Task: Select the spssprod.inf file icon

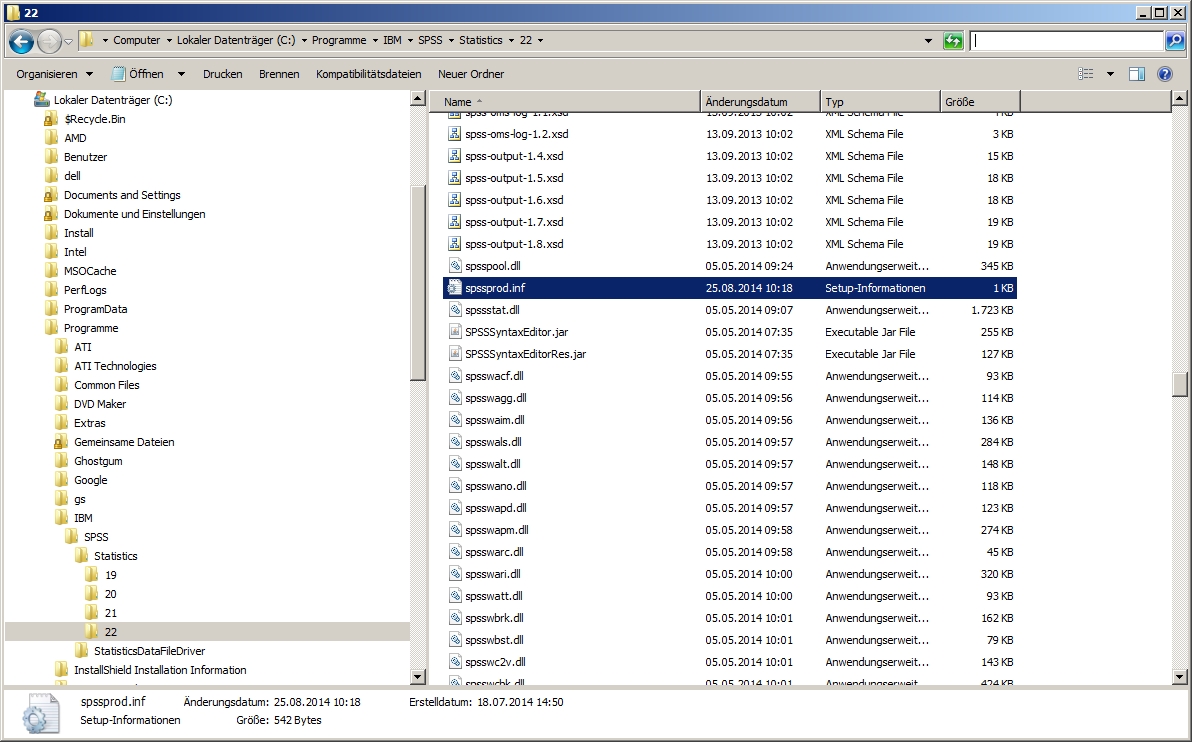Action: [x=454, y=288]
